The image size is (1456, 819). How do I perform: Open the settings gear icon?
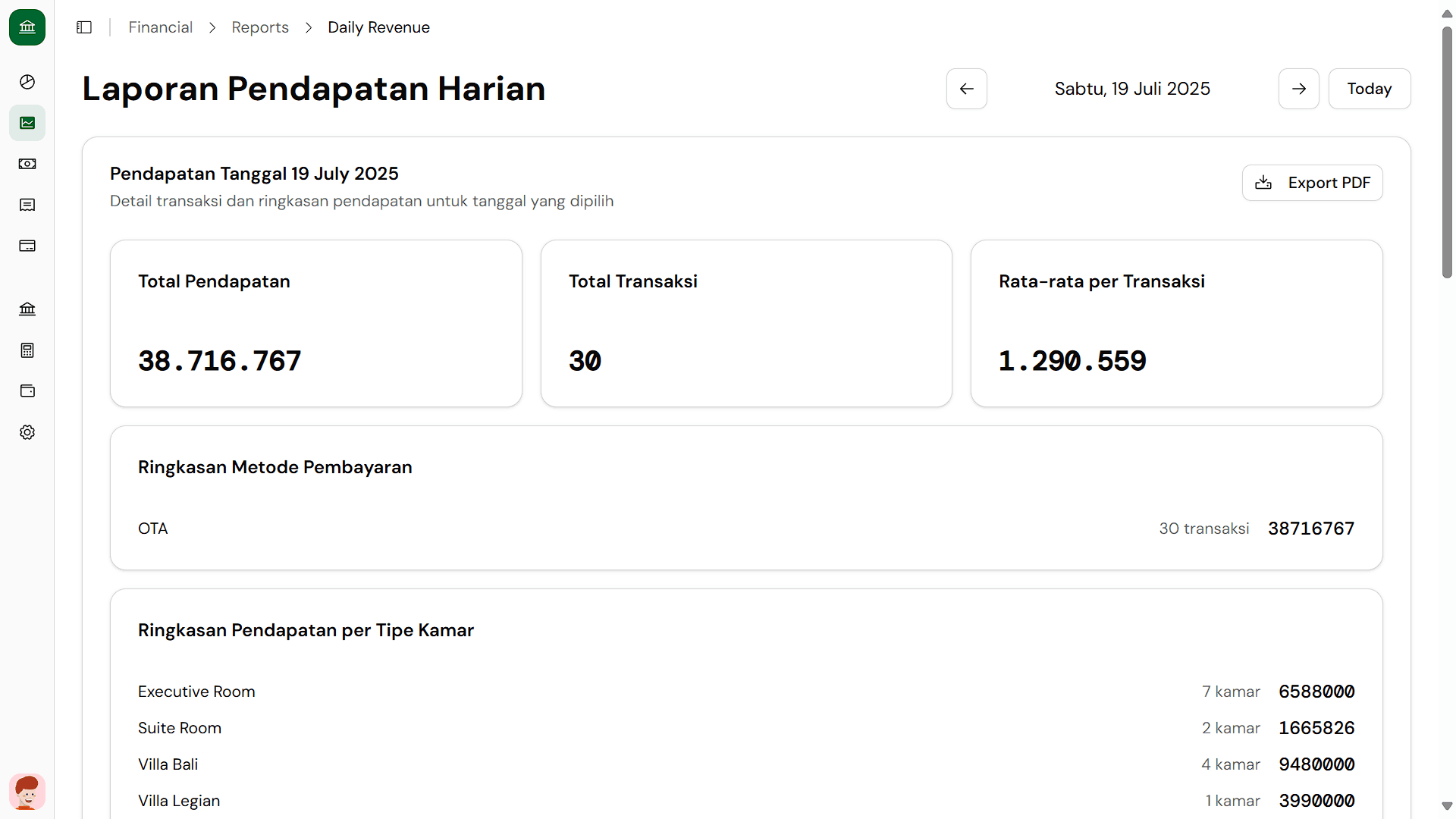[27, 431]
